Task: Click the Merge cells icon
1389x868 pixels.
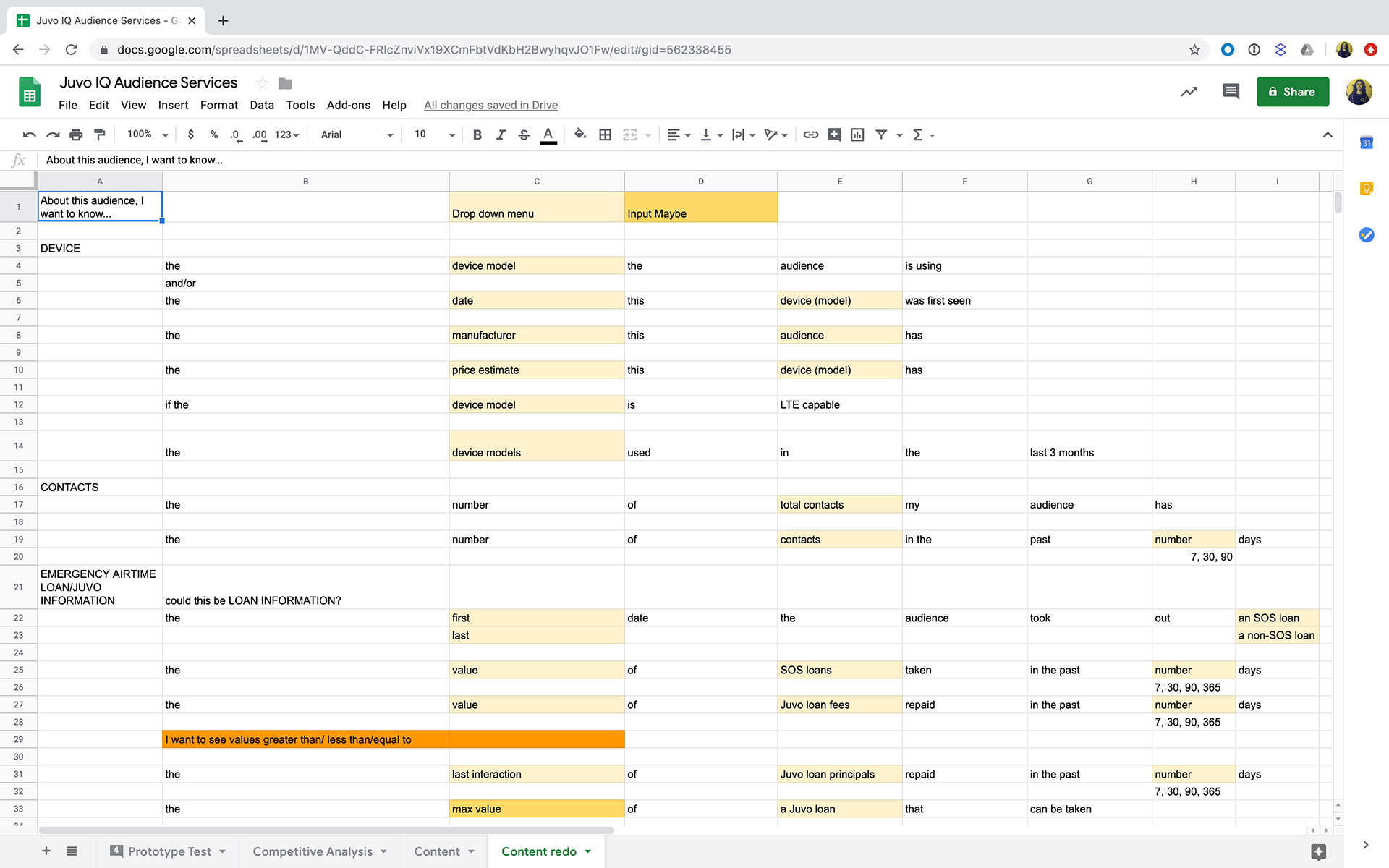Action: pyautogui.click(x=630, y=135)
